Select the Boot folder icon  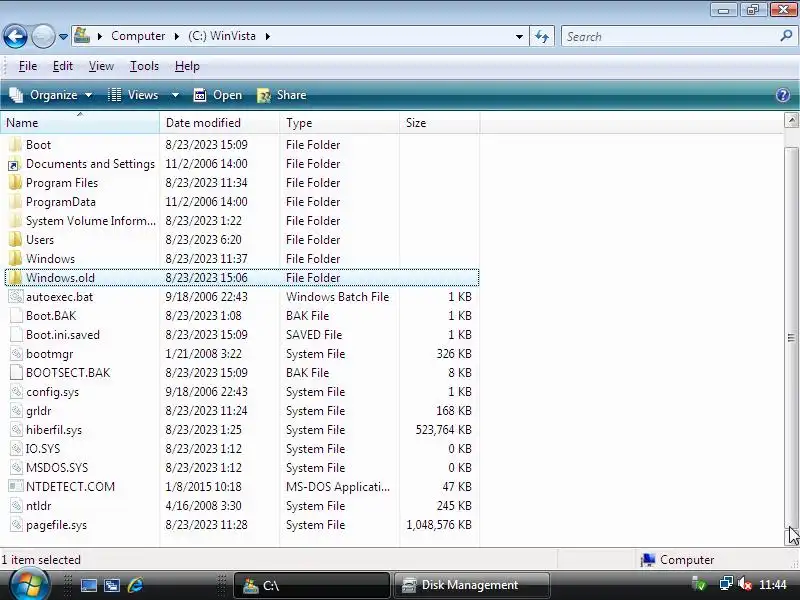tap(16, 145)
